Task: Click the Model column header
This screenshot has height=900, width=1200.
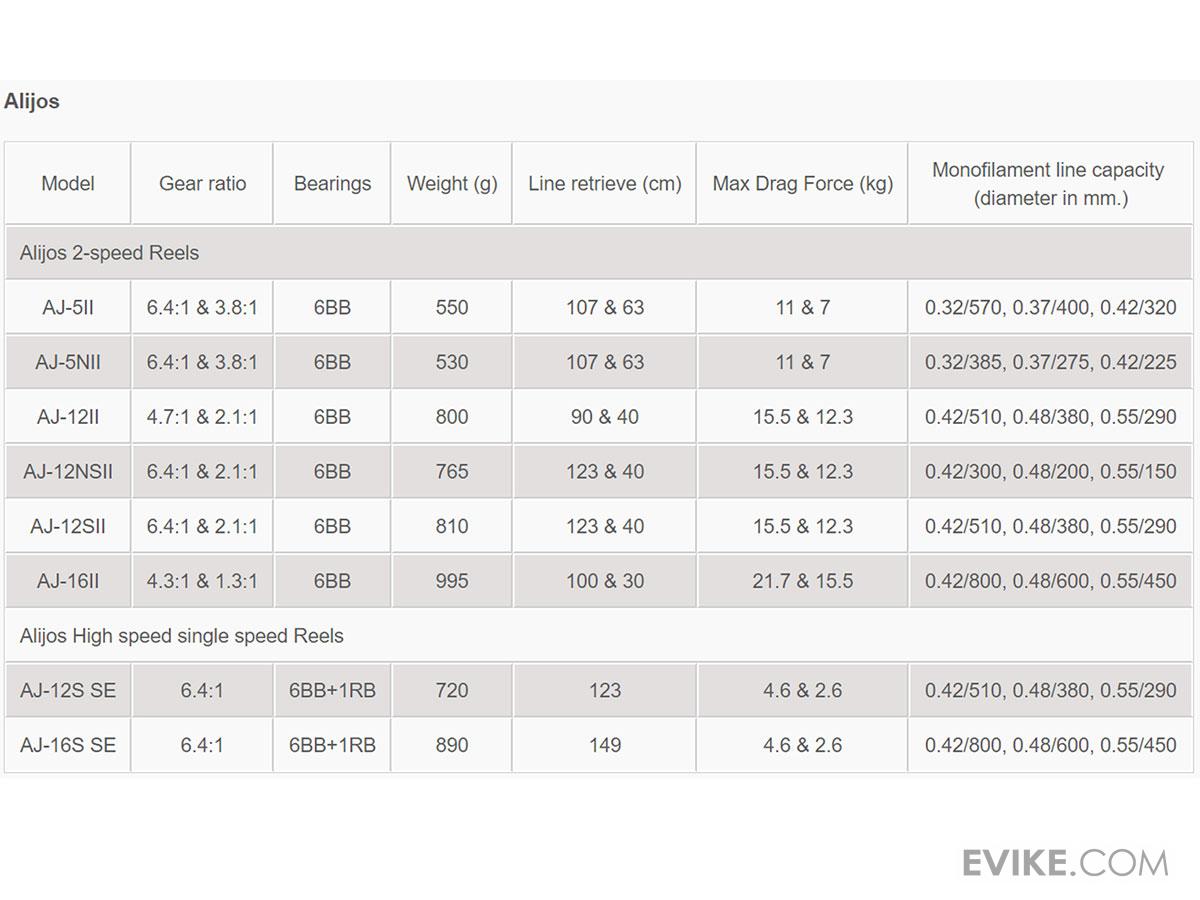Action: (x=68, y=183)
